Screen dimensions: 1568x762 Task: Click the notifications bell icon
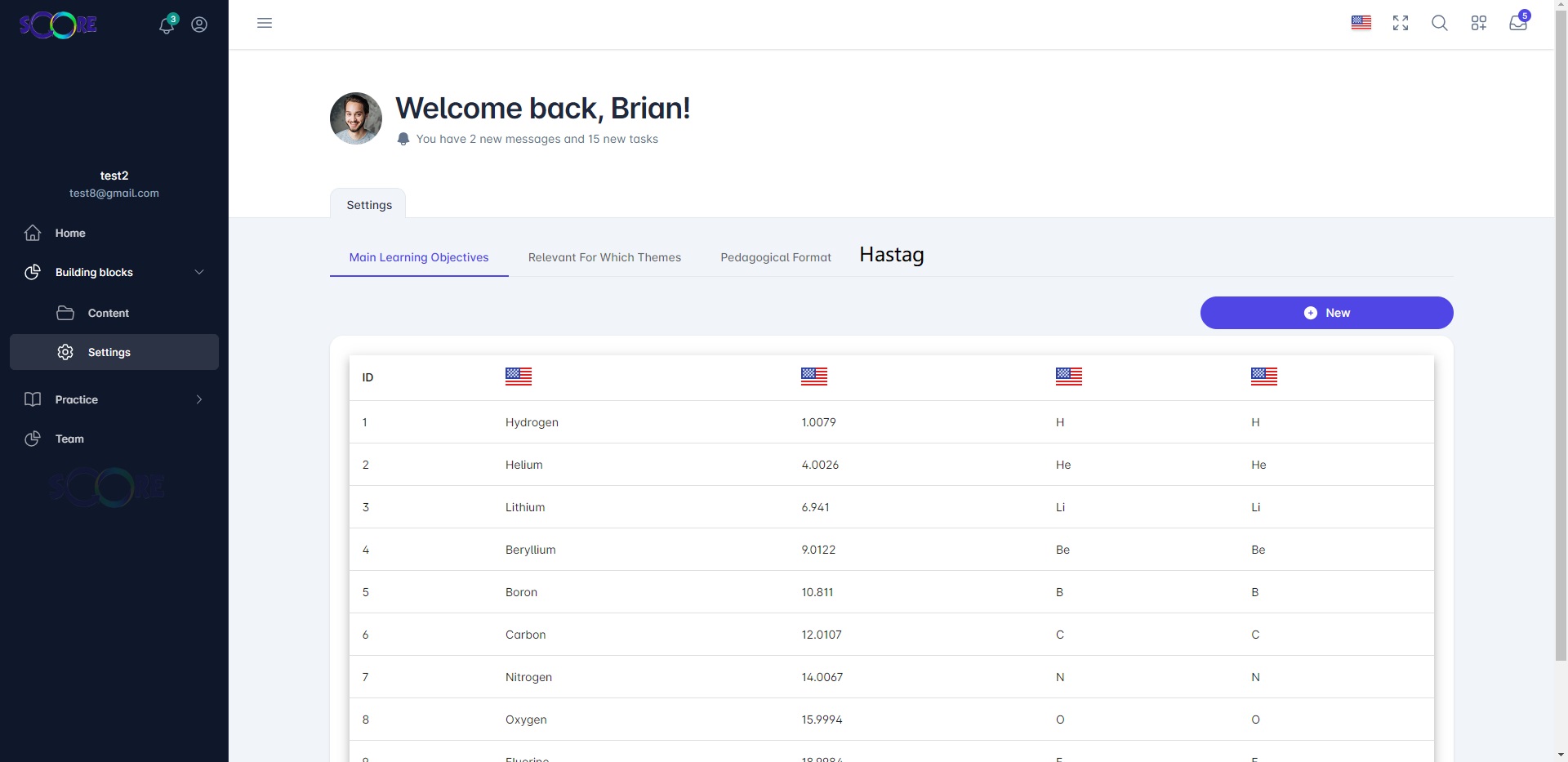(x=167, y=25)
